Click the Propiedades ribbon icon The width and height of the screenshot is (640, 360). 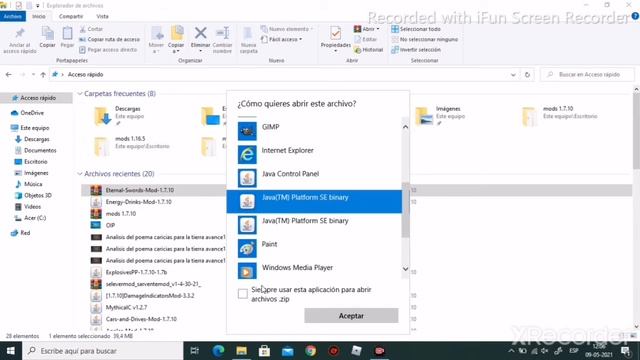point(336,40)
